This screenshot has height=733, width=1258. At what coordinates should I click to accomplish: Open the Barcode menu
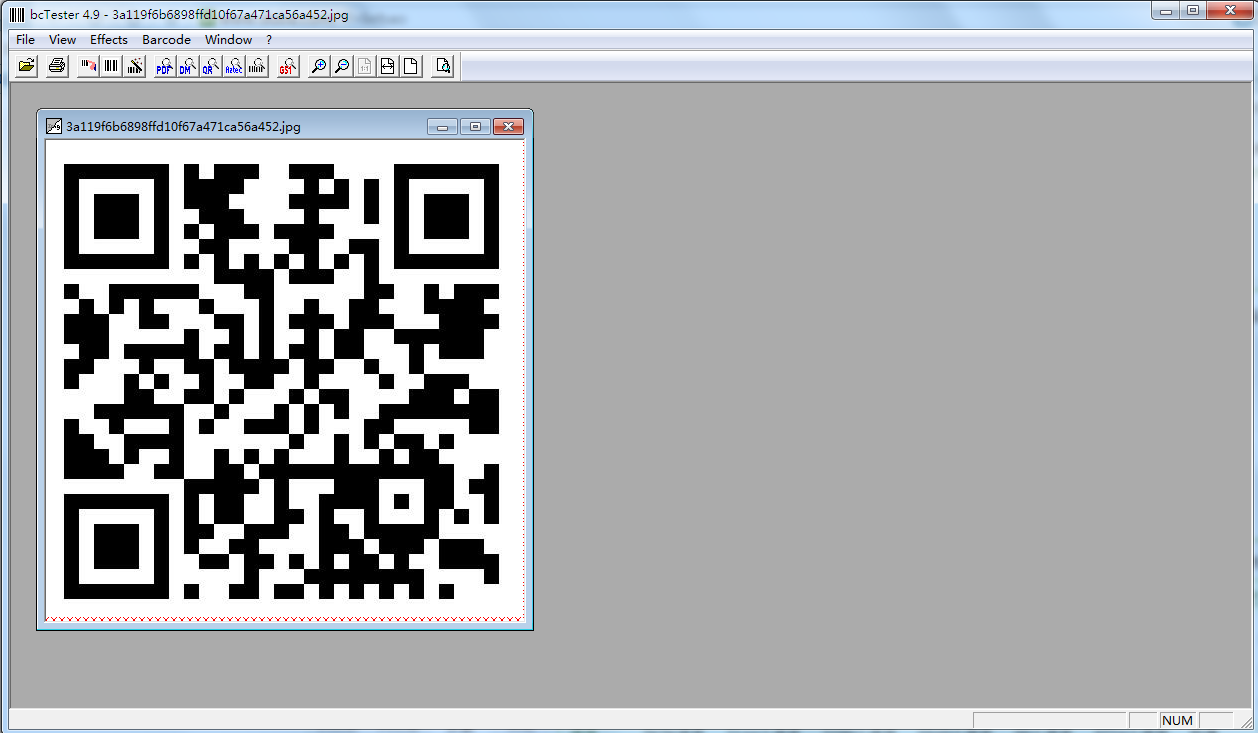(x=166, y=40)
